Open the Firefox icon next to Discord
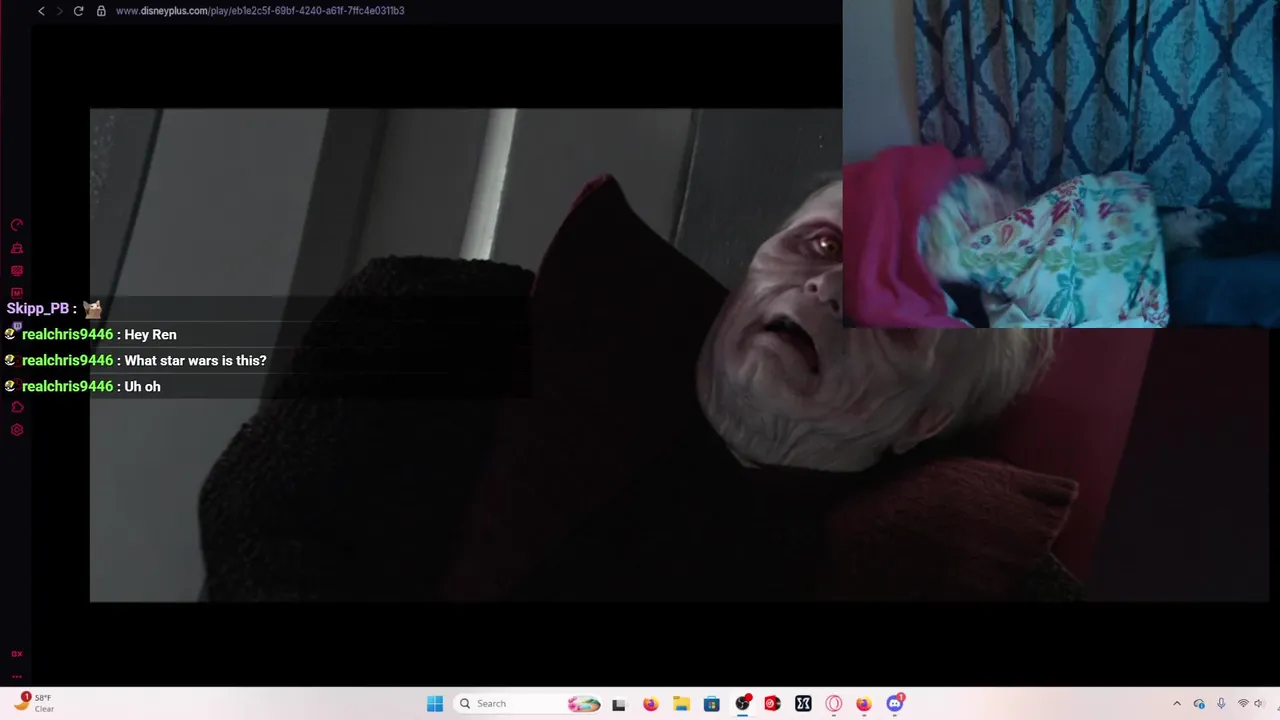This screenshot has width=1280, height=720. pos(864,704)
